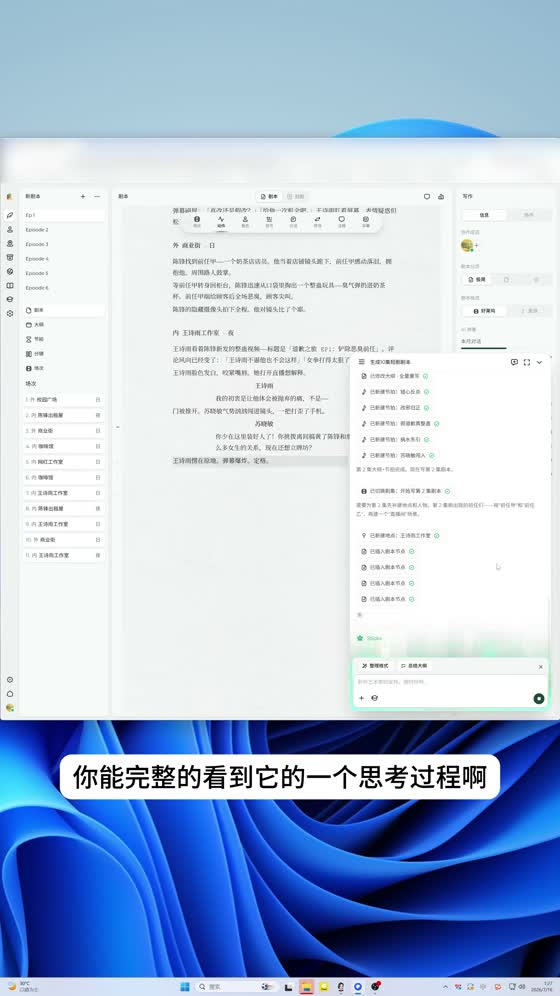The height and width of the screenshot is (996, 560).
Task: Open the user avatar at bottom of left rail
Action: (10, 708)
